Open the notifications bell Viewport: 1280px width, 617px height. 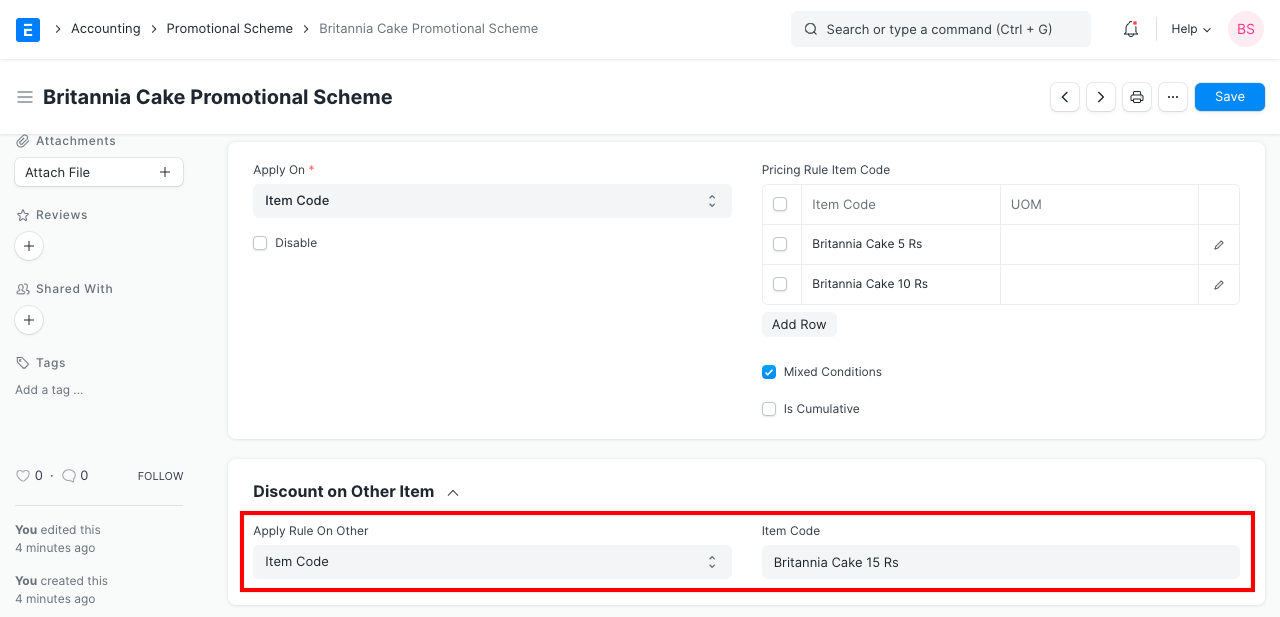click(x=1130, y=29)
